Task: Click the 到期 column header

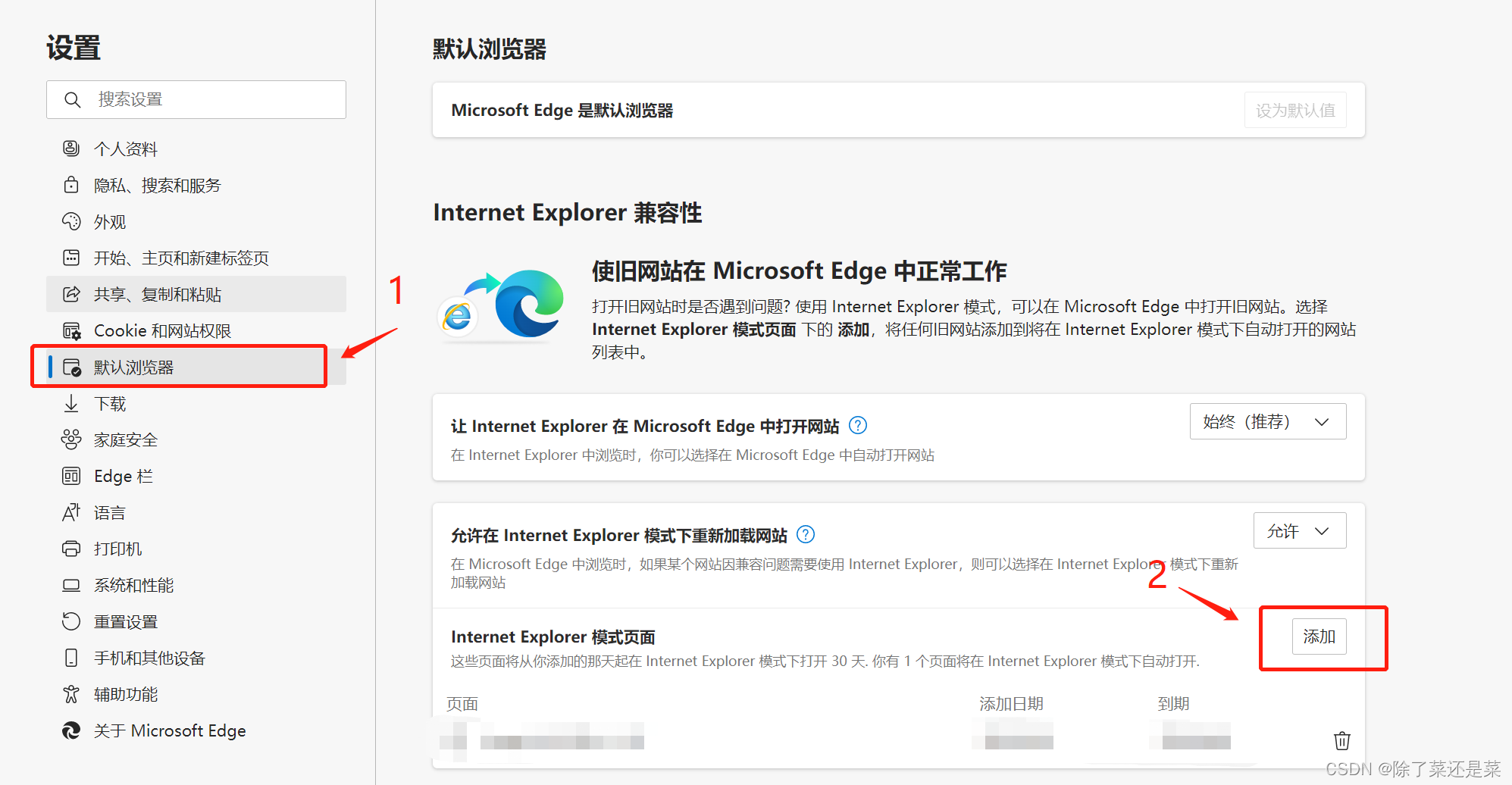Action: (1173, 704)
